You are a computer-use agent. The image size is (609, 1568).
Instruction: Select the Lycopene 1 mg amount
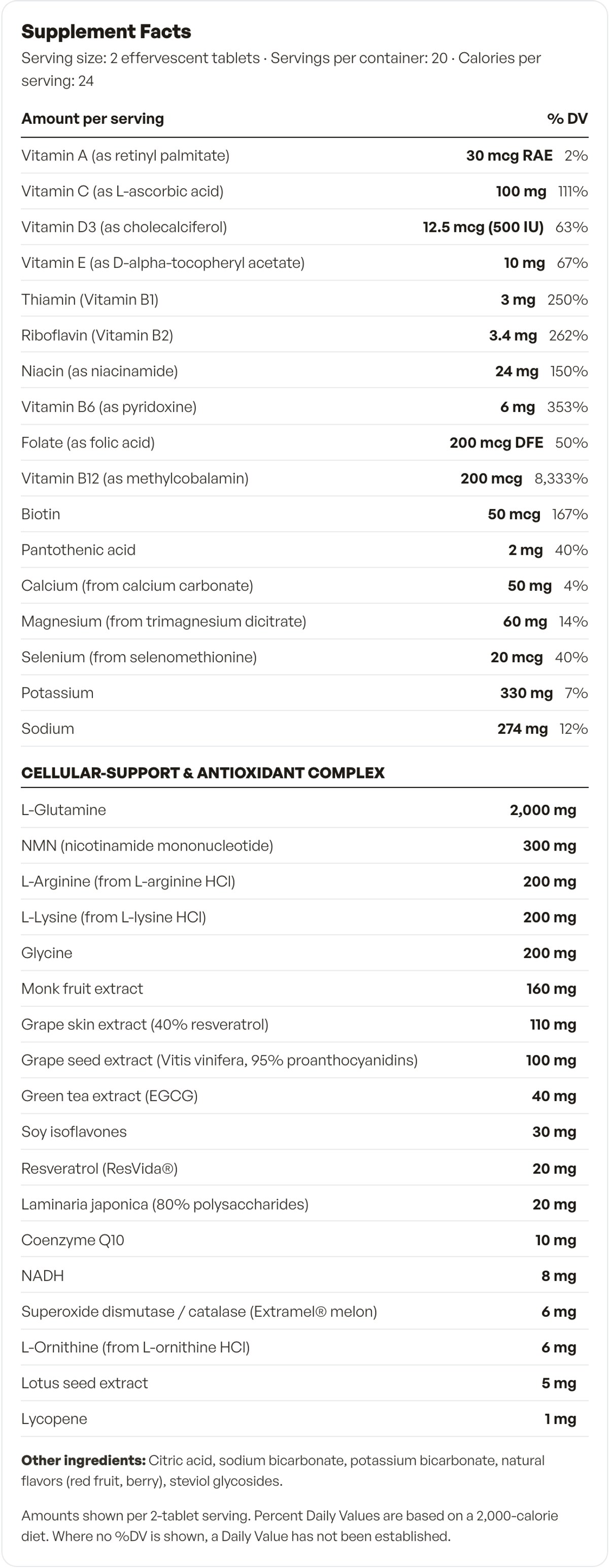(560, 1419)
